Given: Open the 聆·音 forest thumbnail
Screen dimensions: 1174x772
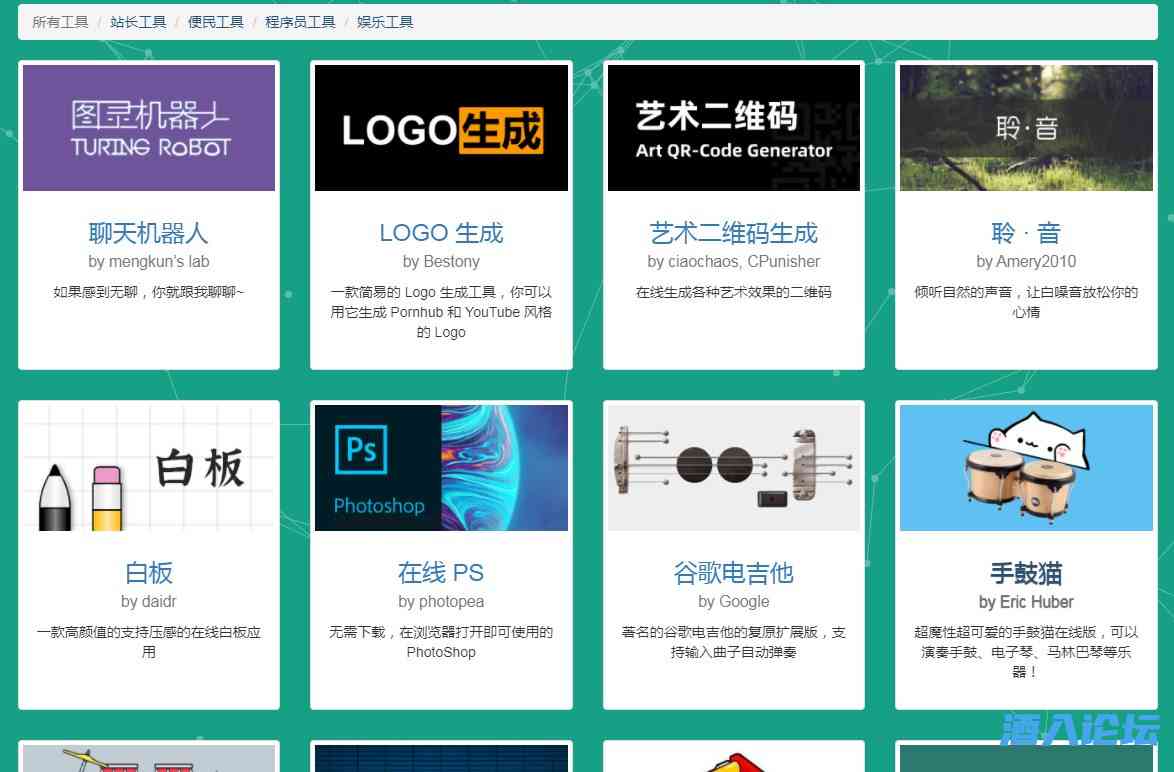Looking at the screenshot, I should 1026,128.
